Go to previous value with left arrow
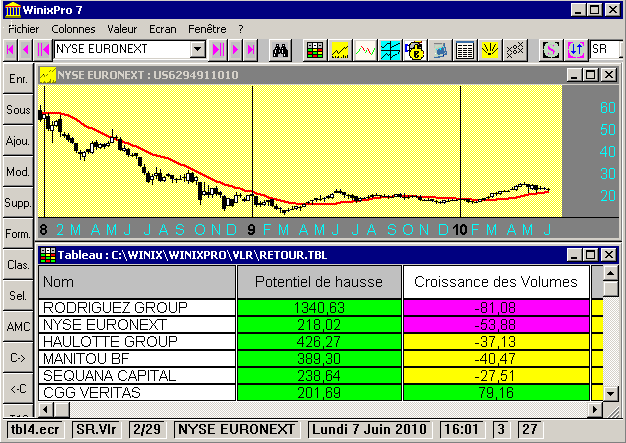 (26, 50)
